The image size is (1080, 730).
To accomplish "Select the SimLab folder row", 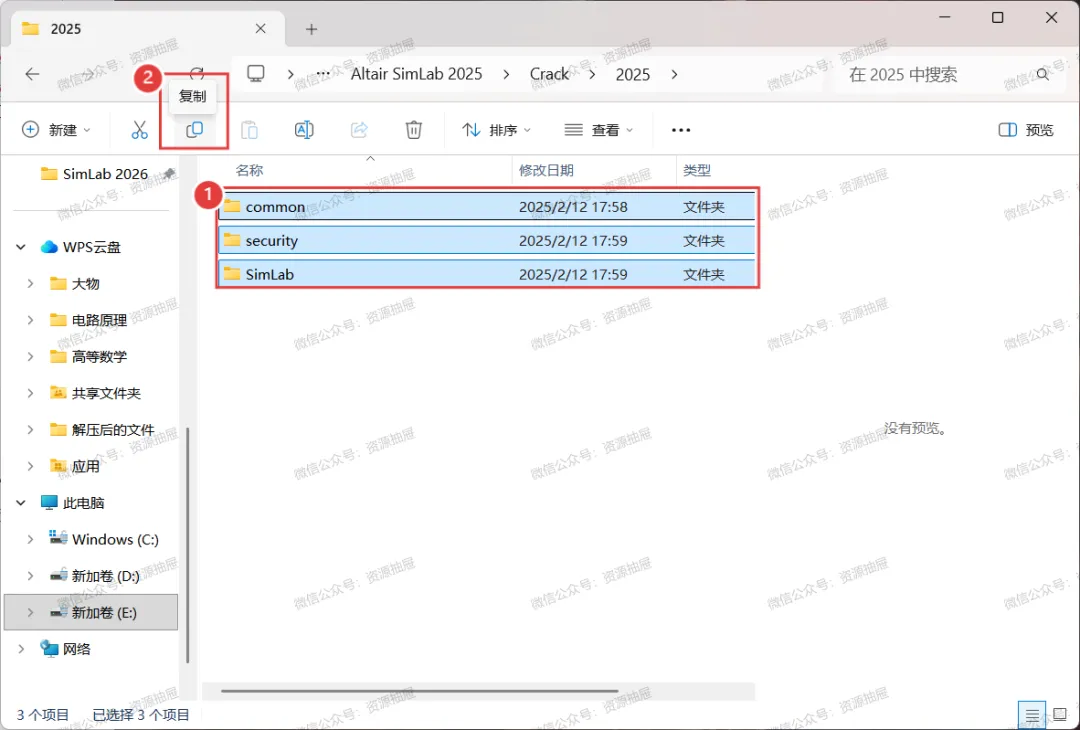I will pos(487,274).
